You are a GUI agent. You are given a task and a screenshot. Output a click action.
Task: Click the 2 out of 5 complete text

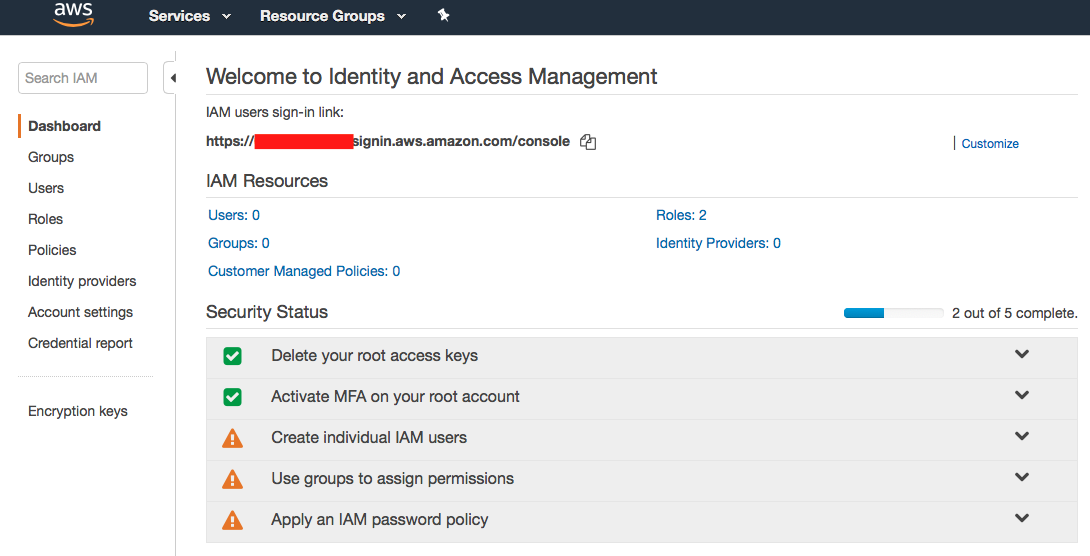point(1015,313)
